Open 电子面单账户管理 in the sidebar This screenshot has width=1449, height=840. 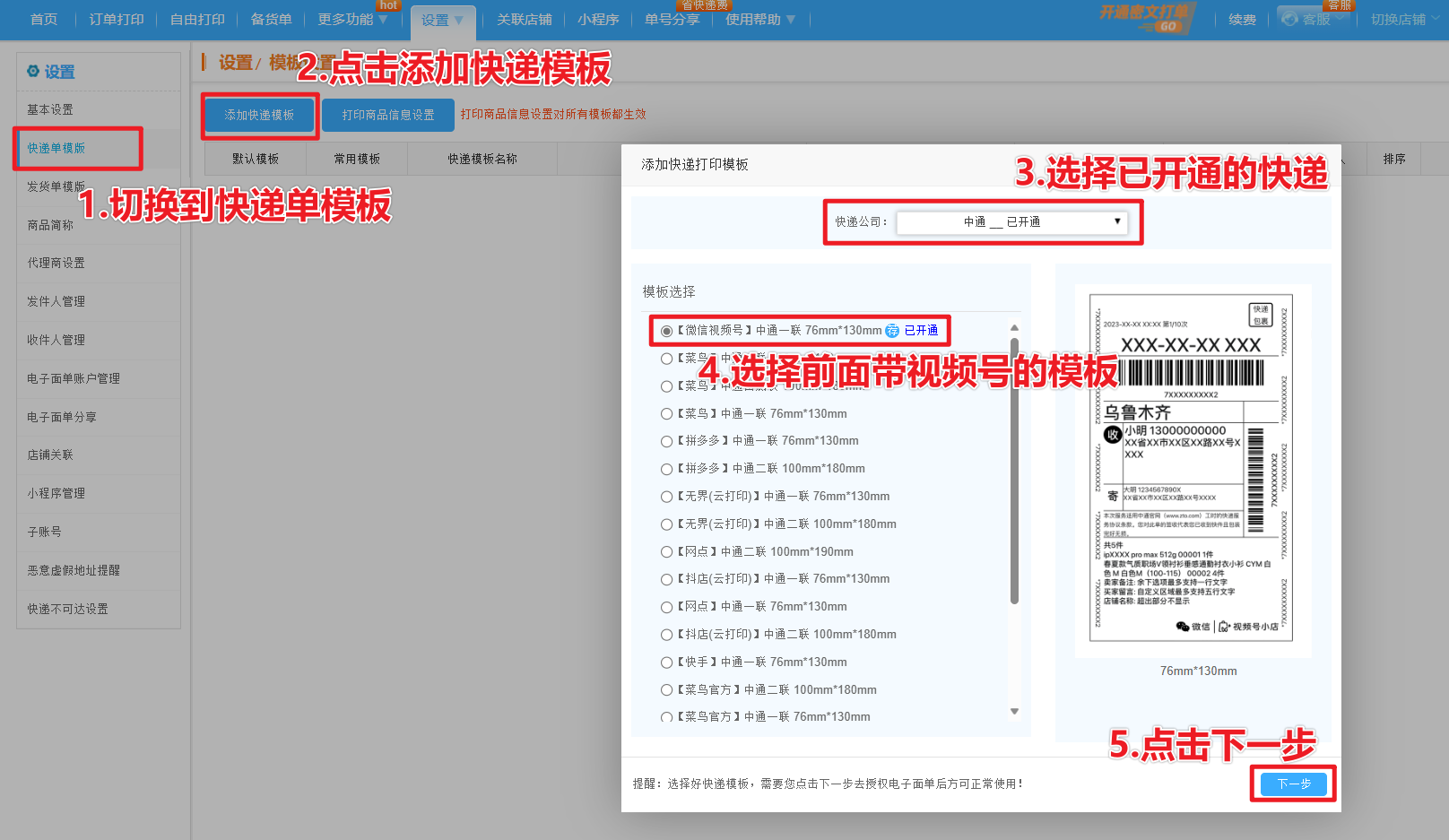click(x=98, y=378)
